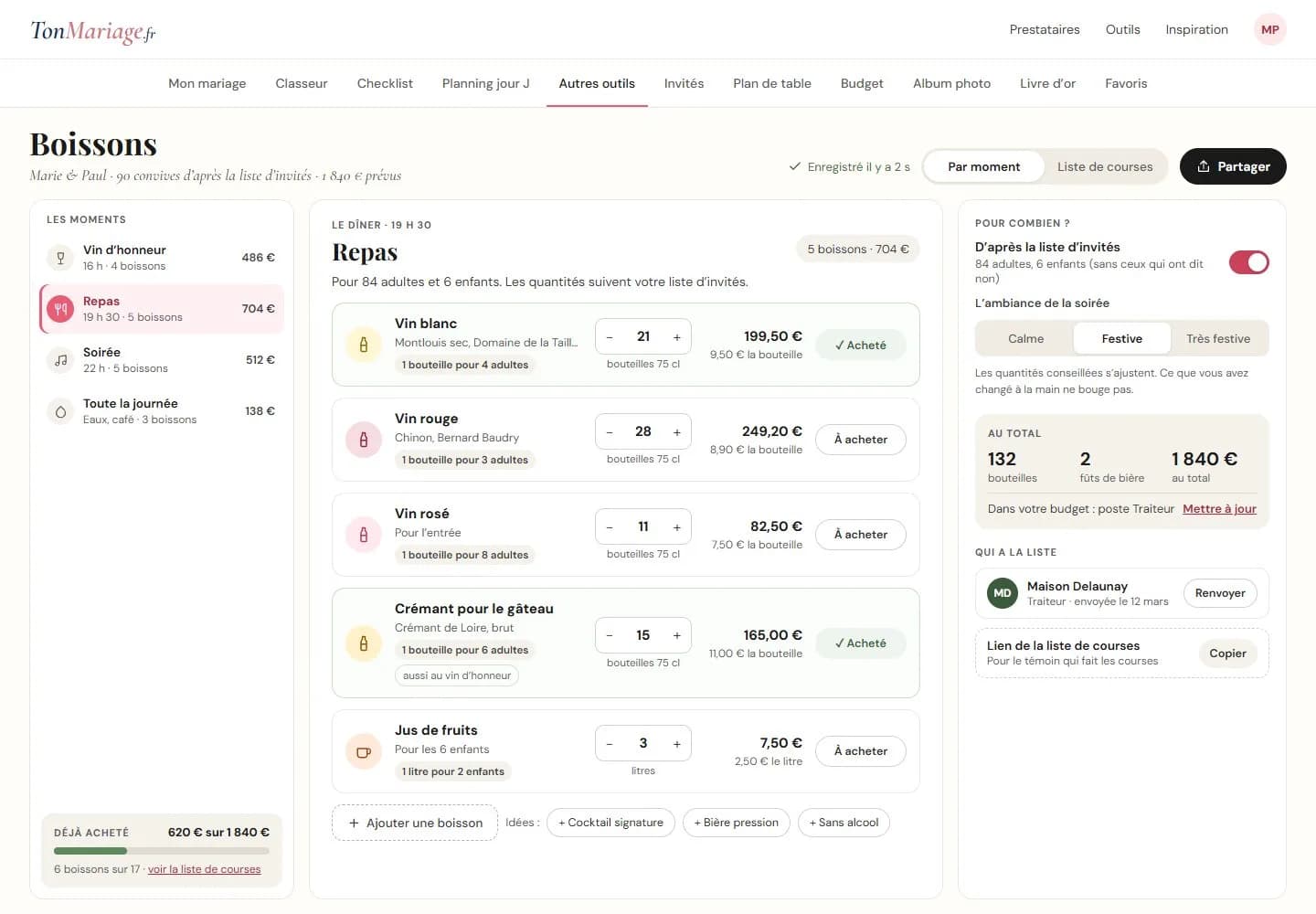Add the Cocktail signature idea
Image resolution: width=1316 pixels, height=914 pixels.
pos(610,823)
